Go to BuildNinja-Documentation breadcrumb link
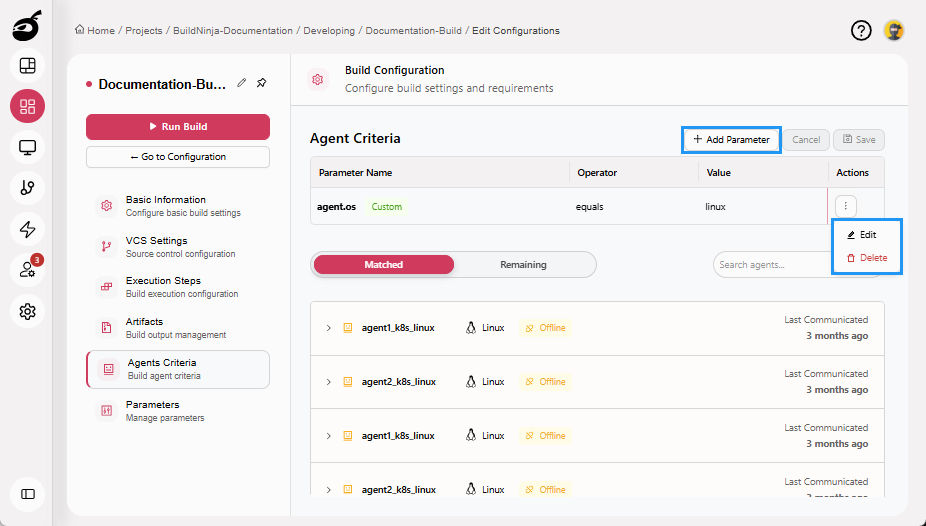Image resolution: width=926 pixels, height=526 pixels. (233, 31)
